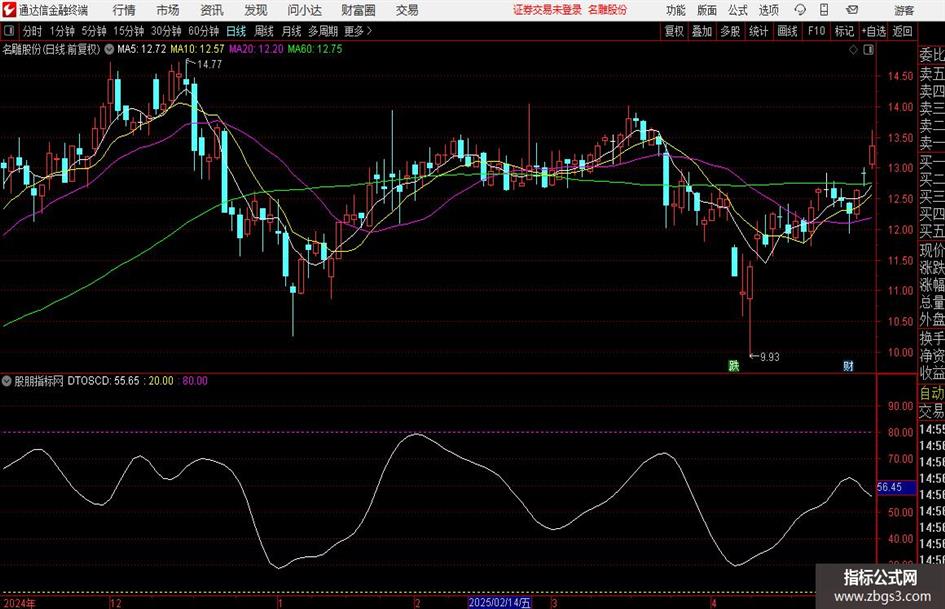Viewport: 945px width, 609px height.
Task: Open the customer service headset icon
Action: tap(800, 10)
